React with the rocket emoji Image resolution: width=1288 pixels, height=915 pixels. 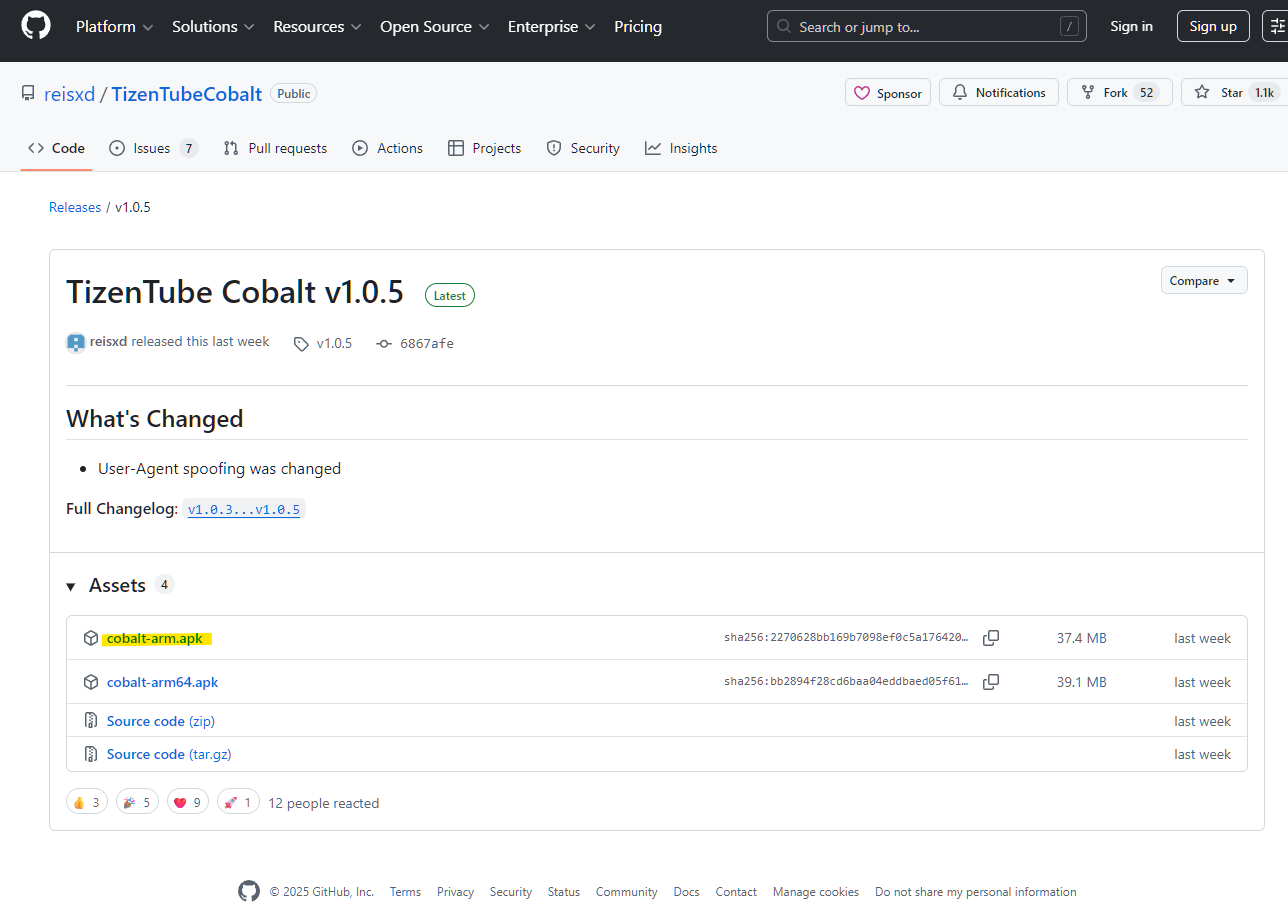(238, 802)
